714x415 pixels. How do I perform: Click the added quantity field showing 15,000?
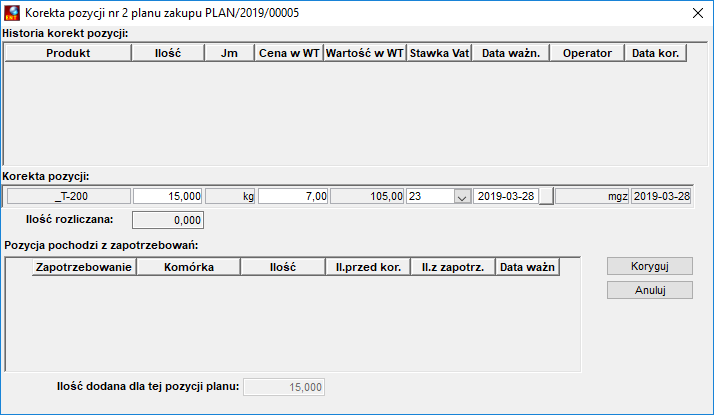tap(284, 387)
